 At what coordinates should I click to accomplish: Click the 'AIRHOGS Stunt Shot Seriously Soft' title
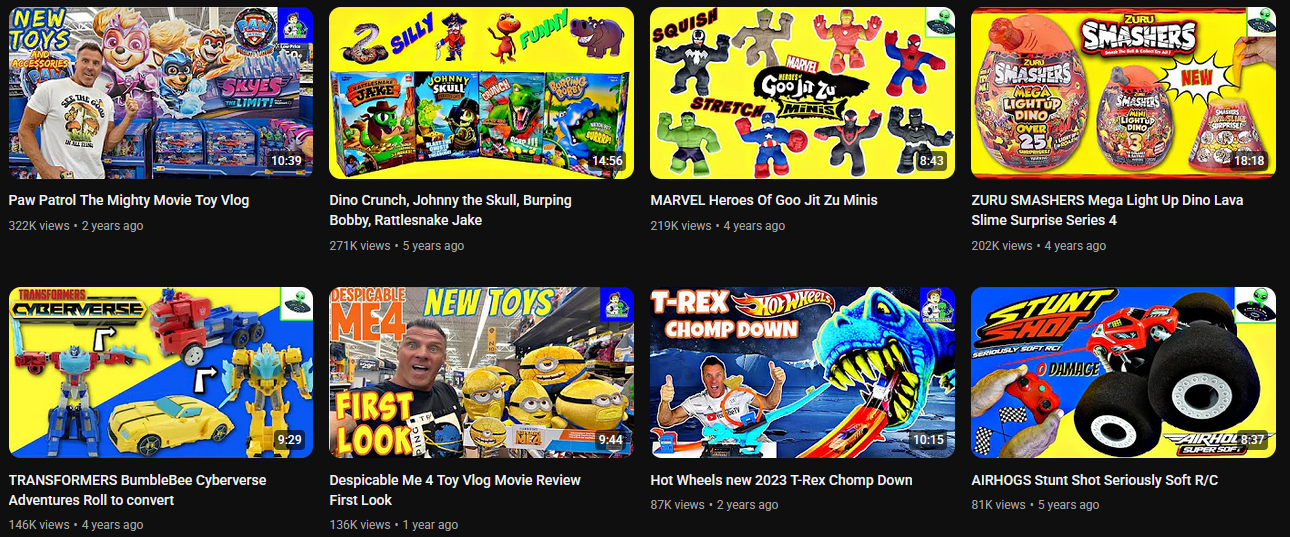[1095, 480]
